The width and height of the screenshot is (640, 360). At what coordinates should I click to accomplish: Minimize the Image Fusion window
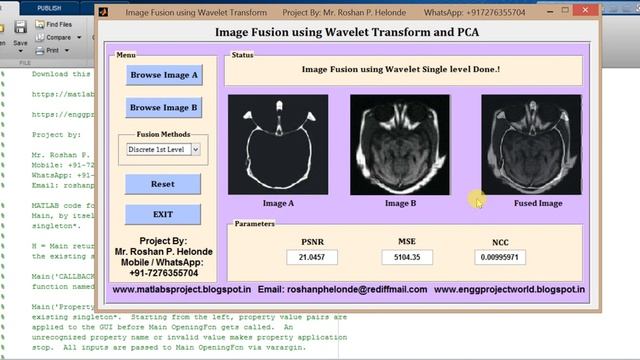pyautogui.click(x=550, y=12)
